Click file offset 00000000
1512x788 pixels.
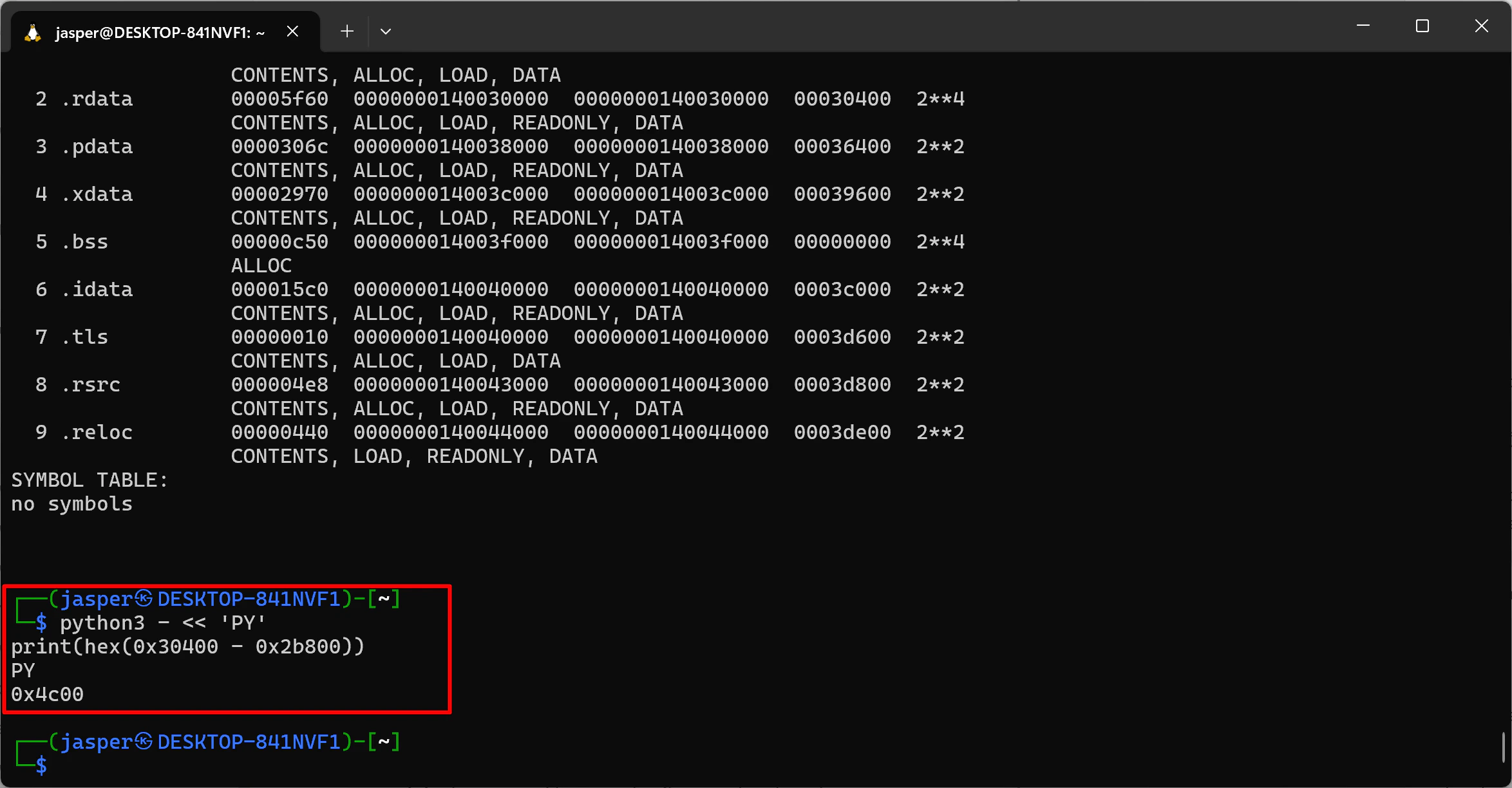[x=843, y=242]
